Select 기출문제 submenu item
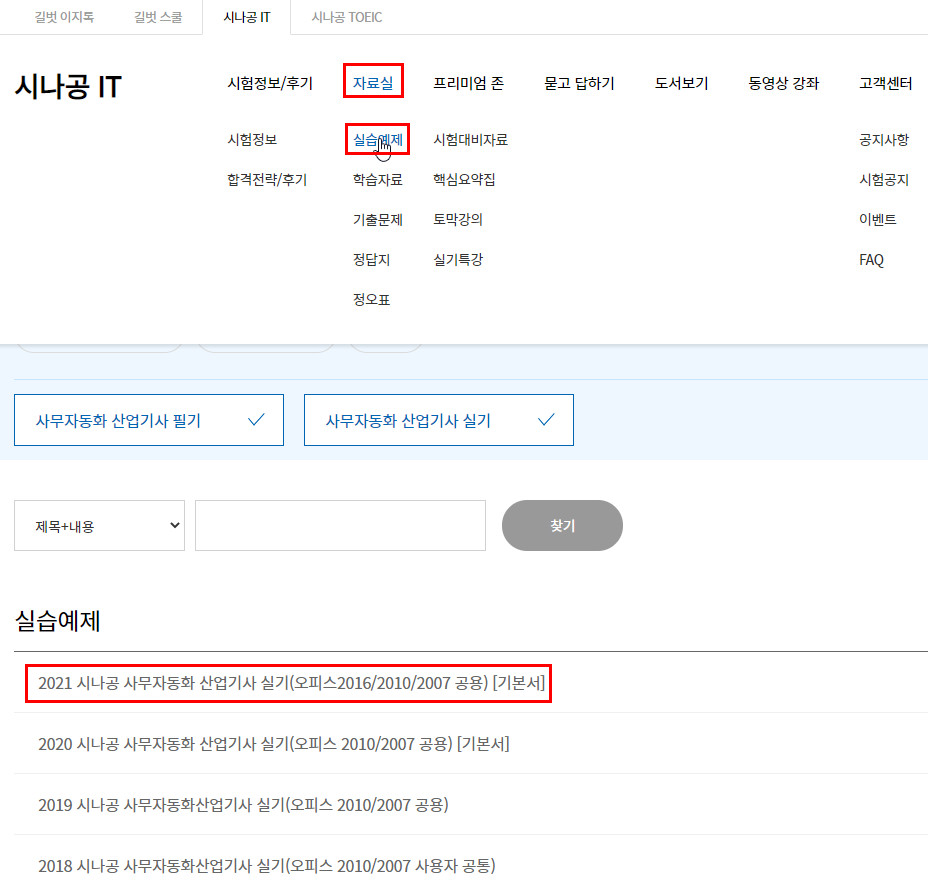928x890 pixels. [378, 220]
